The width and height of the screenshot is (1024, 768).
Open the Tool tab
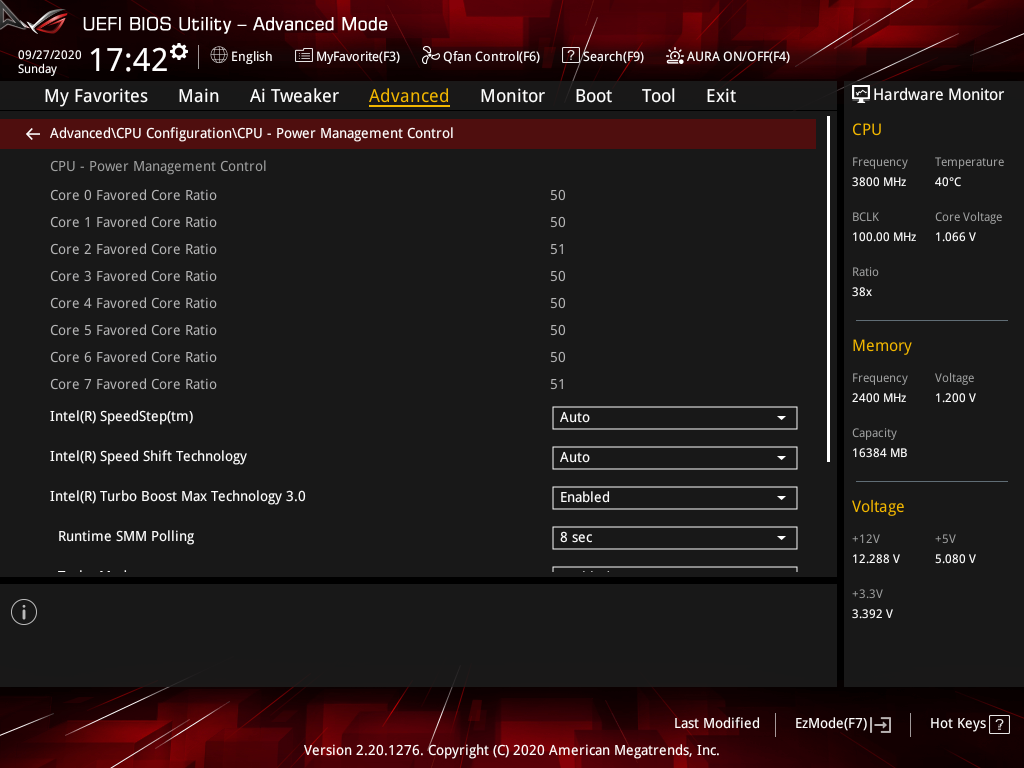(x=658, y=96)
